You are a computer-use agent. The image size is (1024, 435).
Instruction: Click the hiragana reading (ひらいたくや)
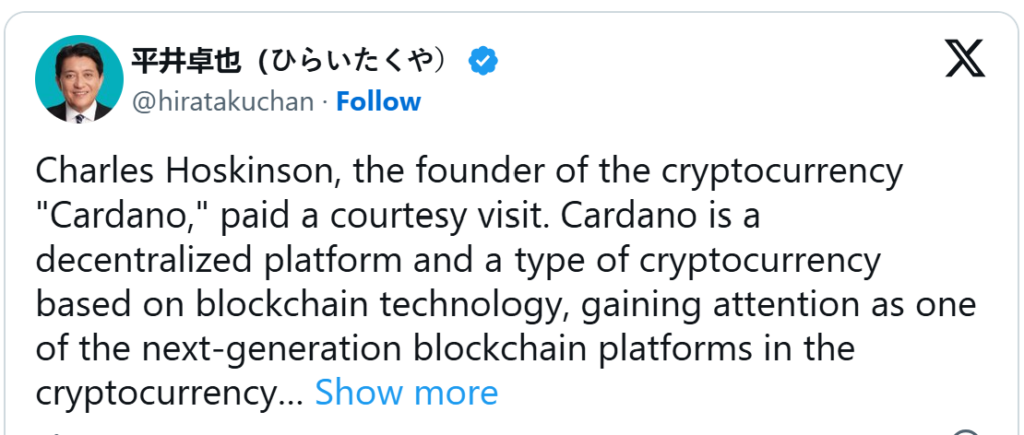coord(358,62)
